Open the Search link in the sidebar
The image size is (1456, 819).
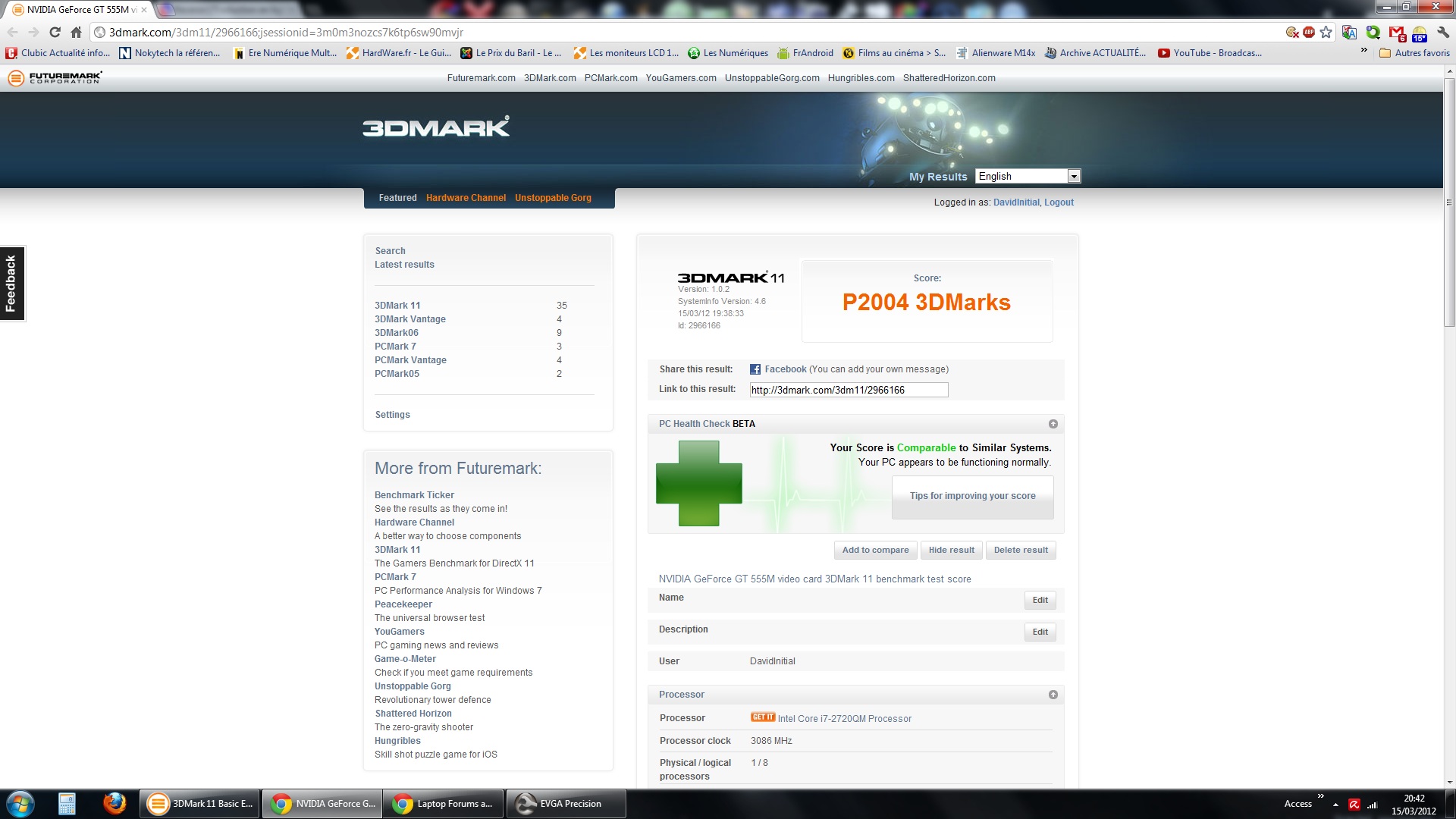(390, 251)
